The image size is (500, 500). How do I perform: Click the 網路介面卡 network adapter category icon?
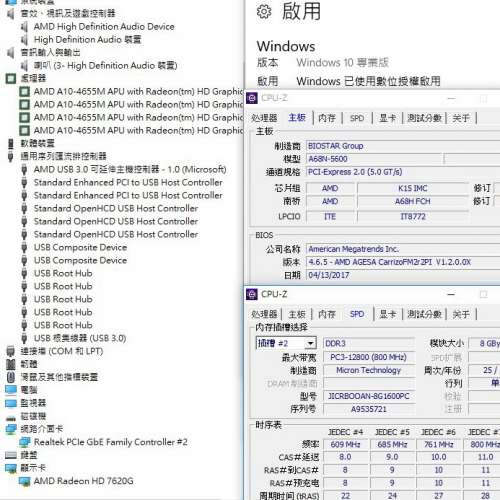pos(11,429)
